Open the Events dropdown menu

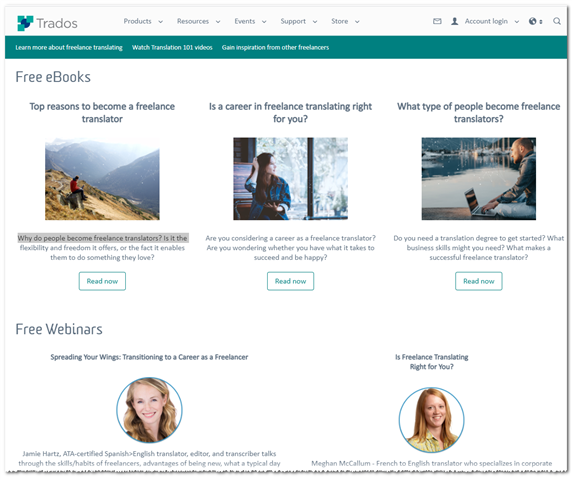(250, 22)
